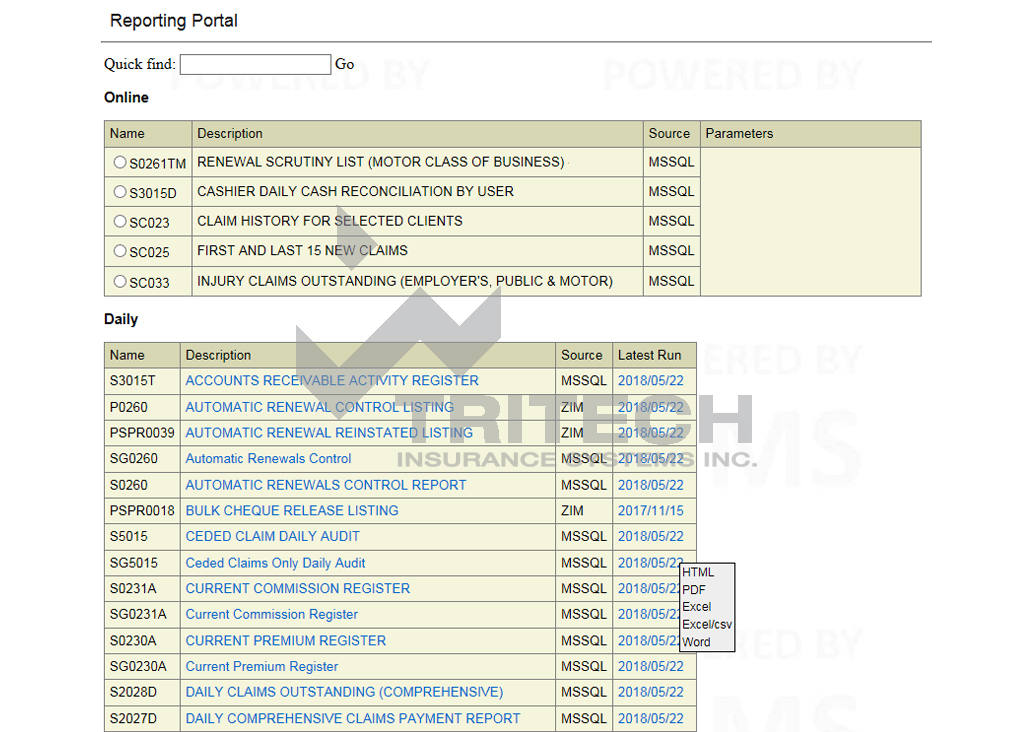This screenshot has height=732, width=1030.
Task: Click the S3015T name cell
Action: (x=142, y=380)
